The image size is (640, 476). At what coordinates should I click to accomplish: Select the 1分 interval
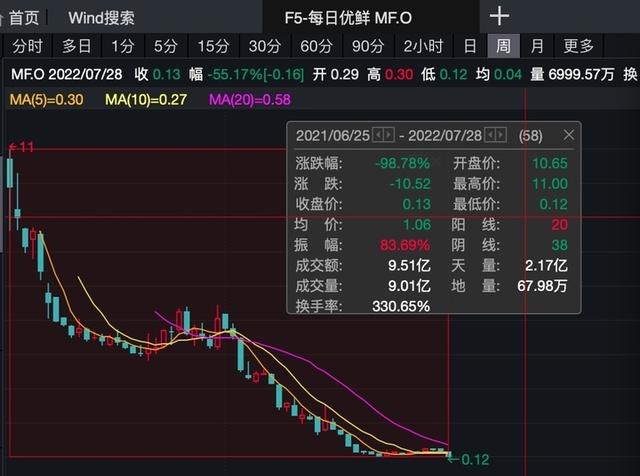click(122, 46)
